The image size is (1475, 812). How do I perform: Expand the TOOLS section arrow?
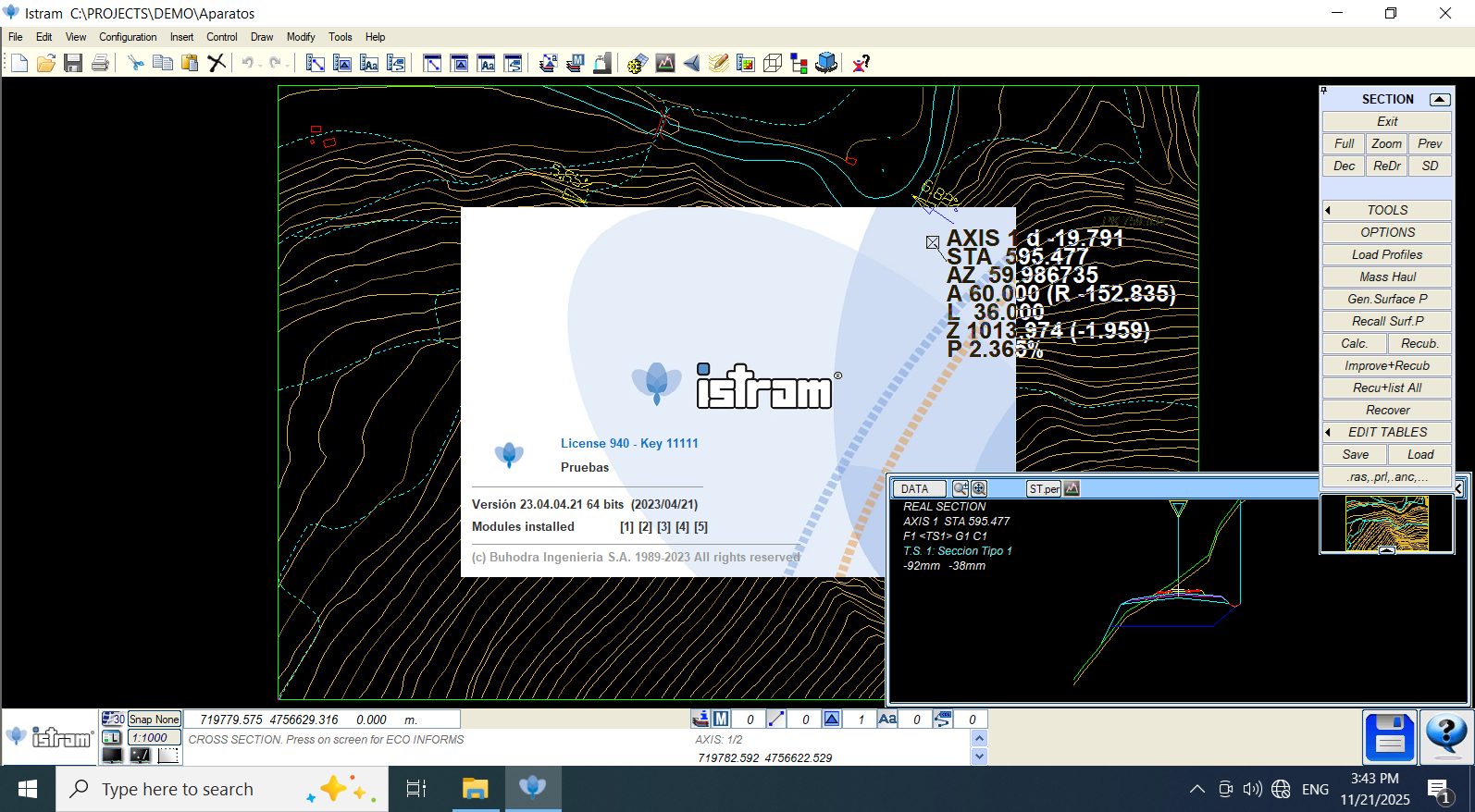[1328, 210]
